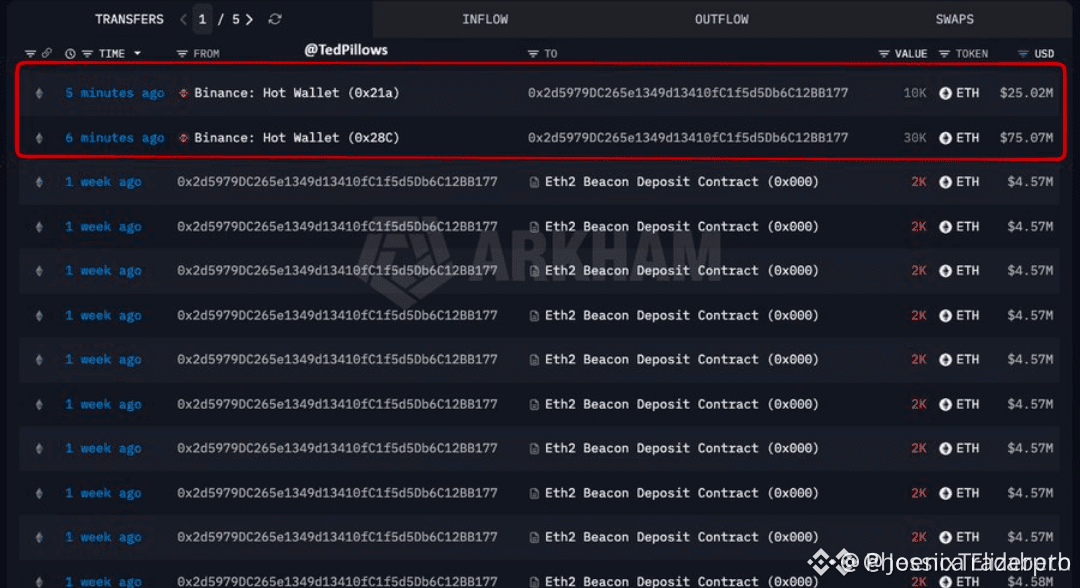Click the FROM column header label

click(207, 53)
